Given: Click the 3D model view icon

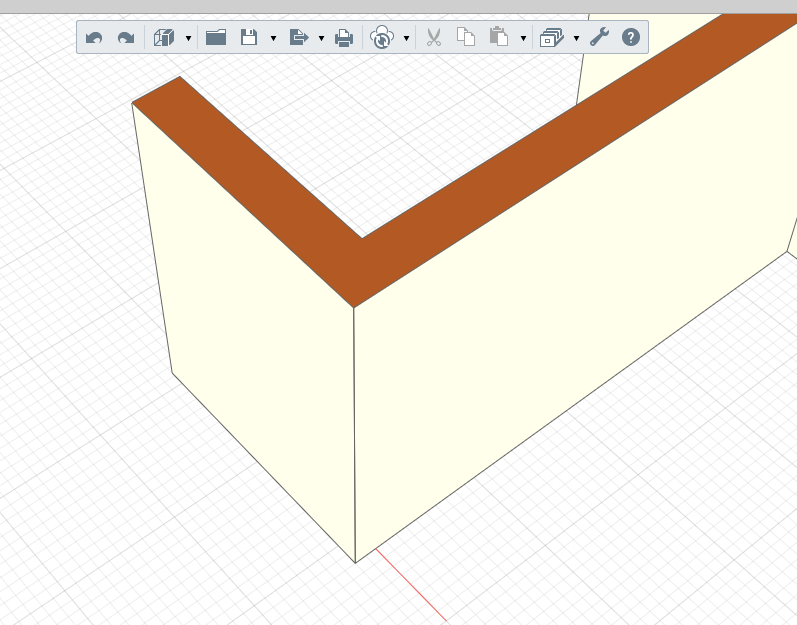Looking at the screenshot, I should click(164, 38).
